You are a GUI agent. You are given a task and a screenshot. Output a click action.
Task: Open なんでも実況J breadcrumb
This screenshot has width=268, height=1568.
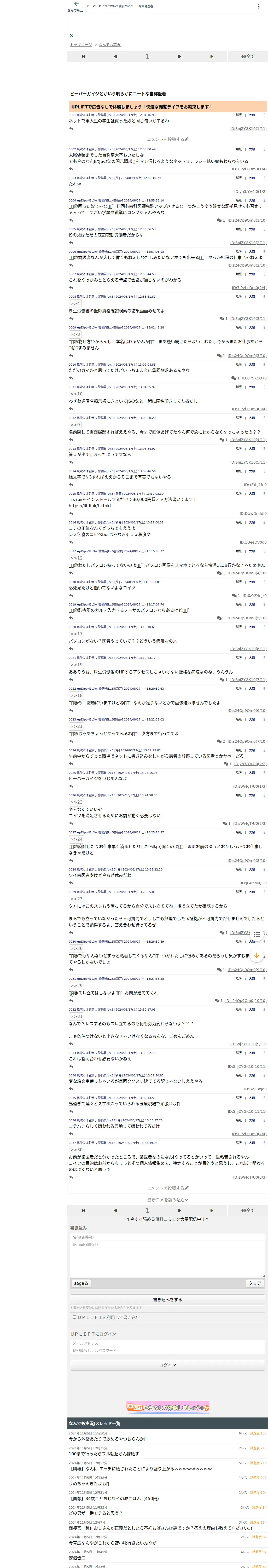tap(110, 44)
